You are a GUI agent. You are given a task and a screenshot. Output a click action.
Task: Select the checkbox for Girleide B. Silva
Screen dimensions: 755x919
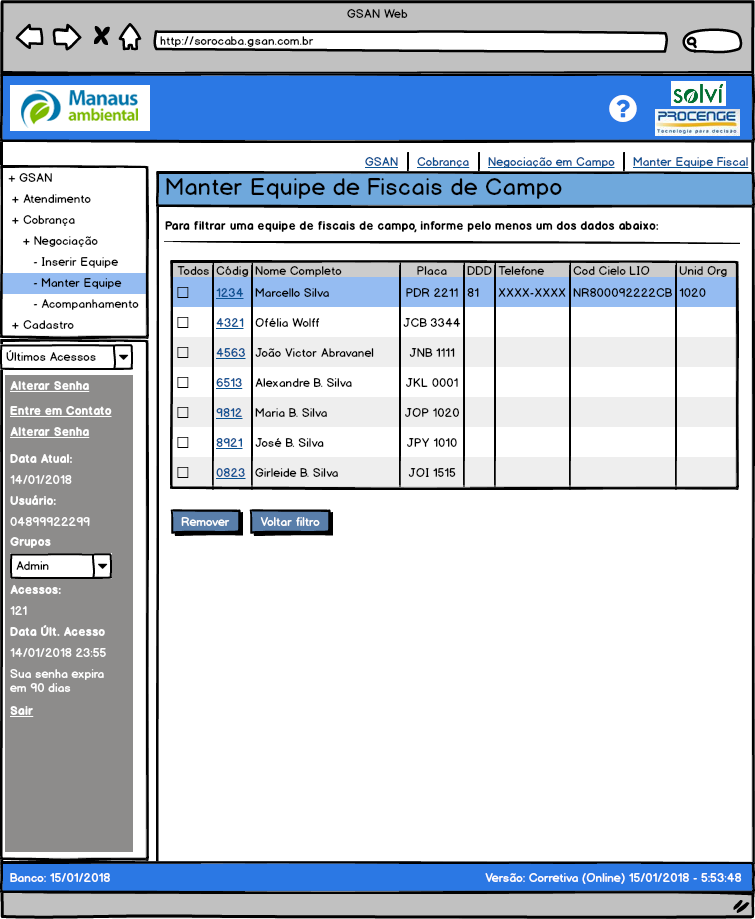click(183, 473)
